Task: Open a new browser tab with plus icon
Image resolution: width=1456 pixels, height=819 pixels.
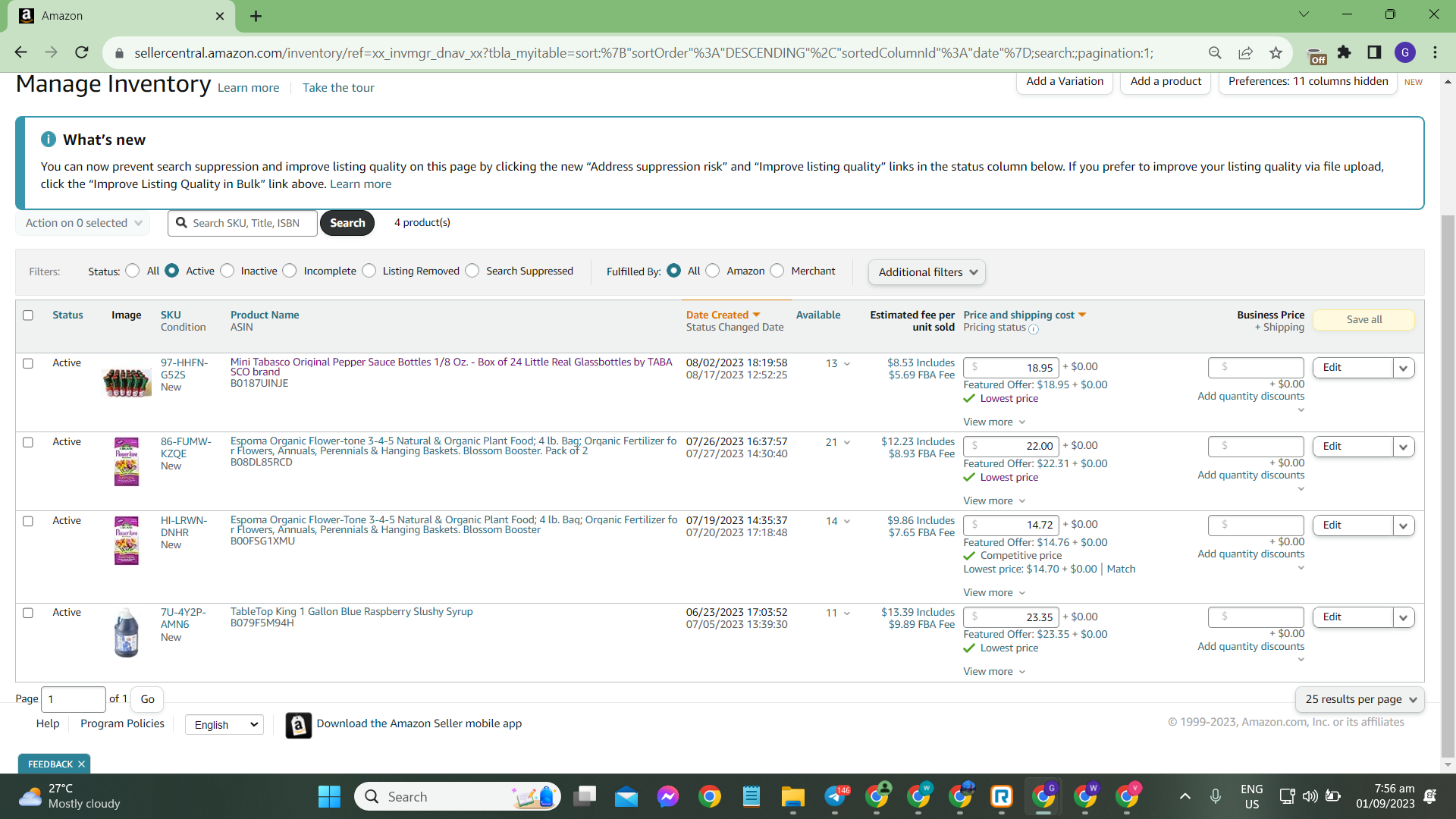Action: click(256, 16)
